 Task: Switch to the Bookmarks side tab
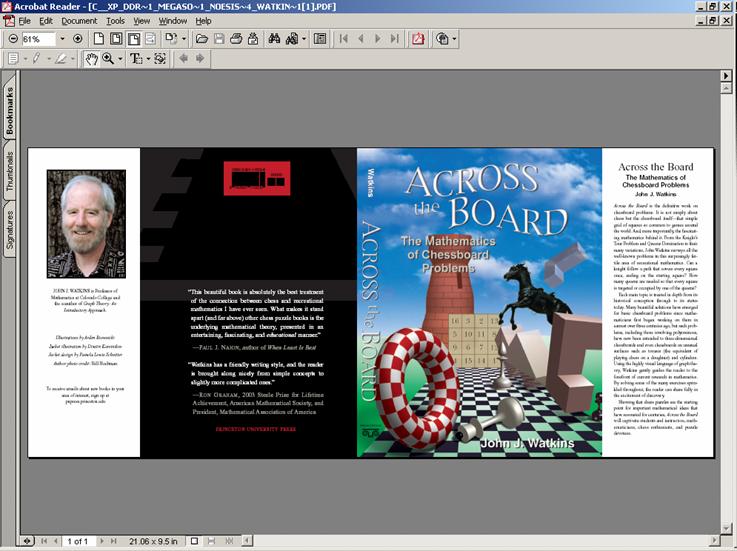point(10,111)
